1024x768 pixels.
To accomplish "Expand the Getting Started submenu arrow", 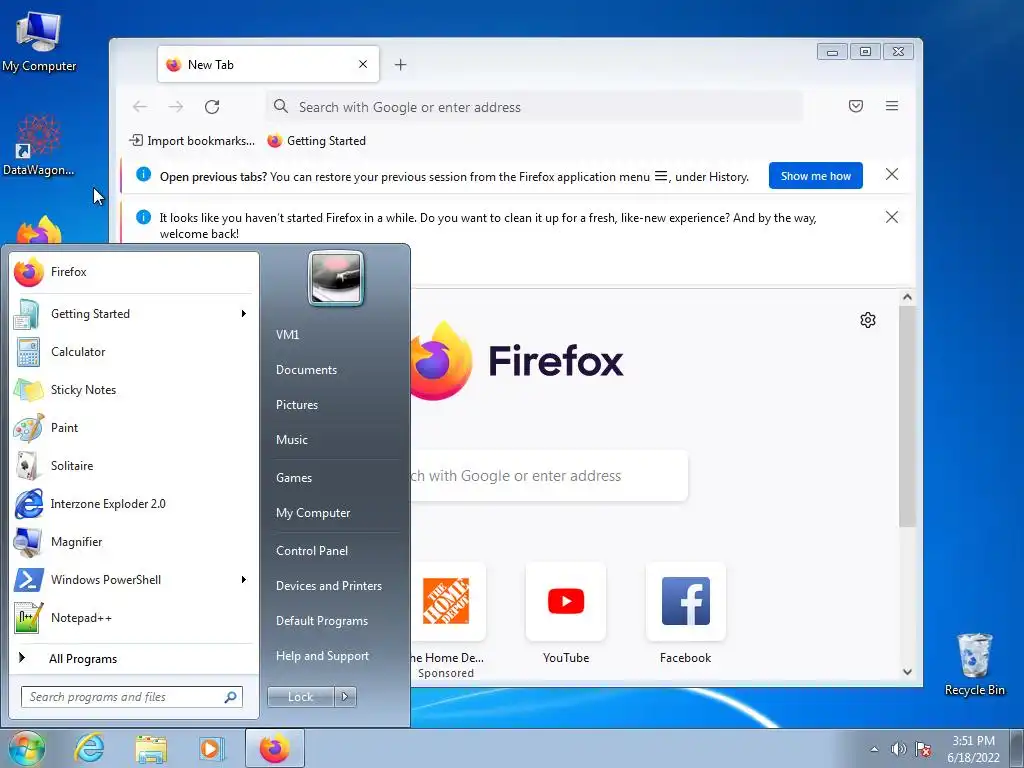I will 244,313.
